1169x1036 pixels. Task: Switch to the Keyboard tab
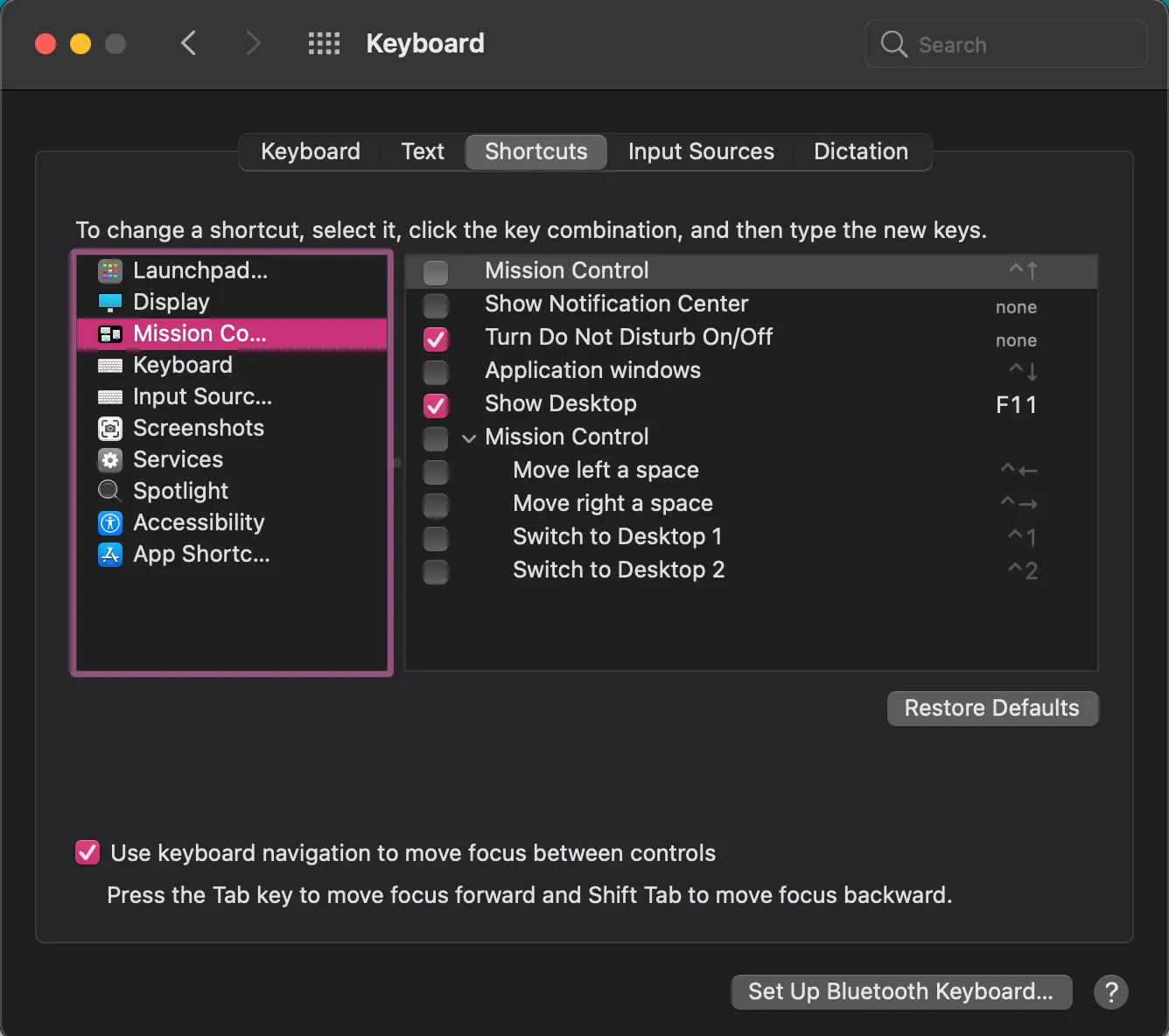coord(311,151)
